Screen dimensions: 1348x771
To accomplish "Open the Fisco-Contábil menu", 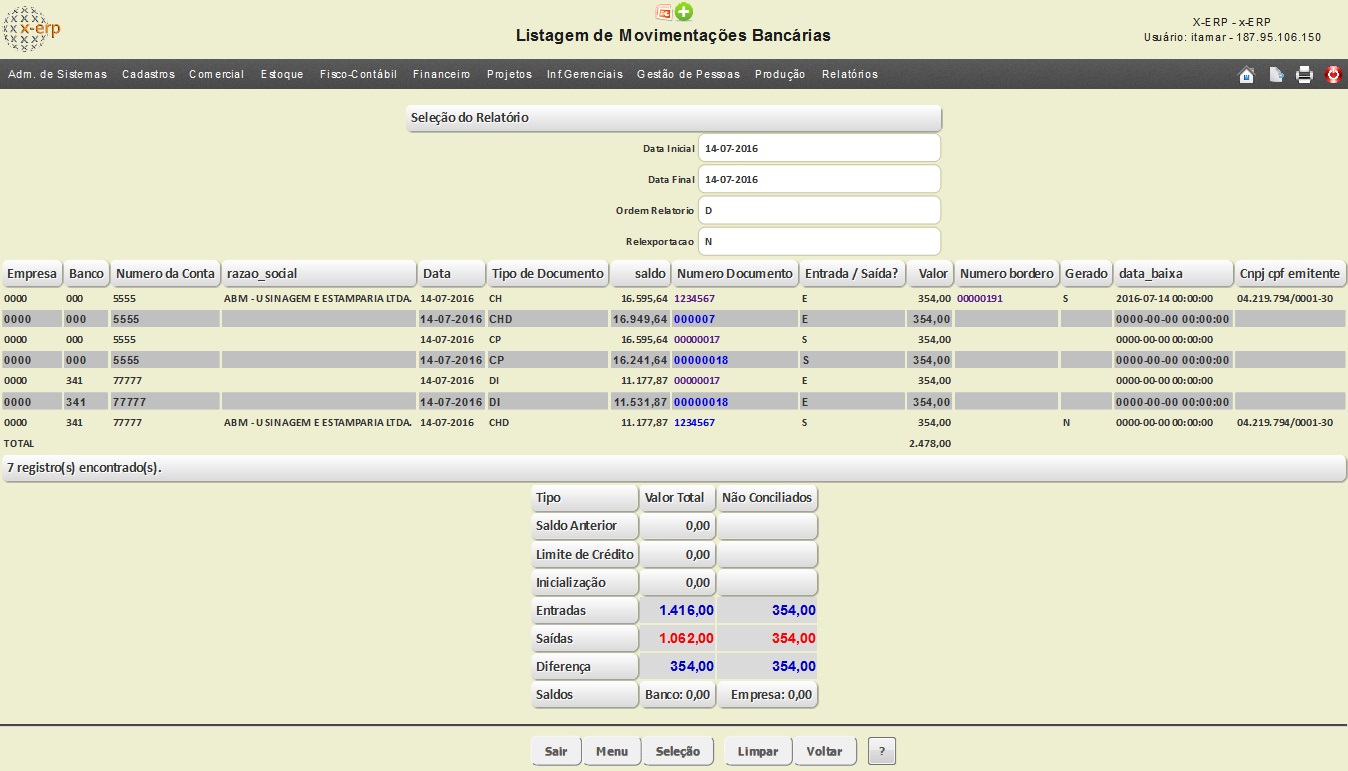I will tap(358, 74).
